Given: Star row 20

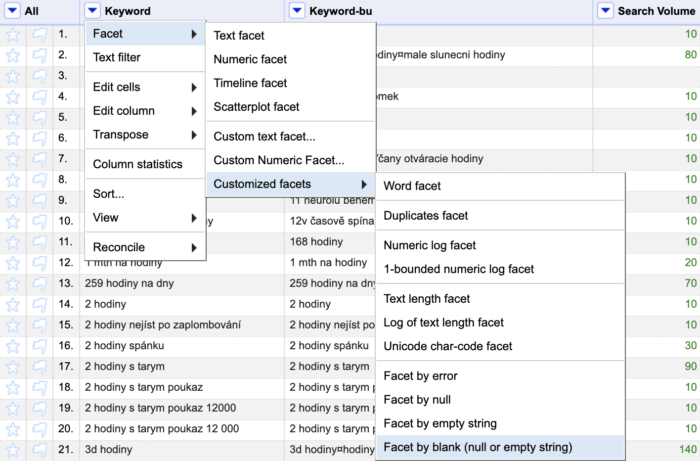Looking at the screenshot, I should coord(13,429).
